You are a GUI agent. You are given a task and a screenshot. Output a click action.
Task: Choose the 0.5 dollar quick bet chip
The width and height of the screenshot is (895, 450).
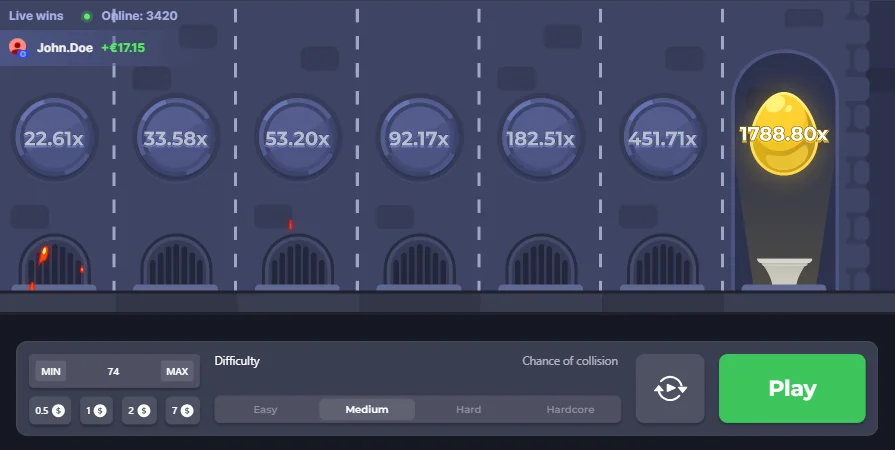tap(50, 411)
